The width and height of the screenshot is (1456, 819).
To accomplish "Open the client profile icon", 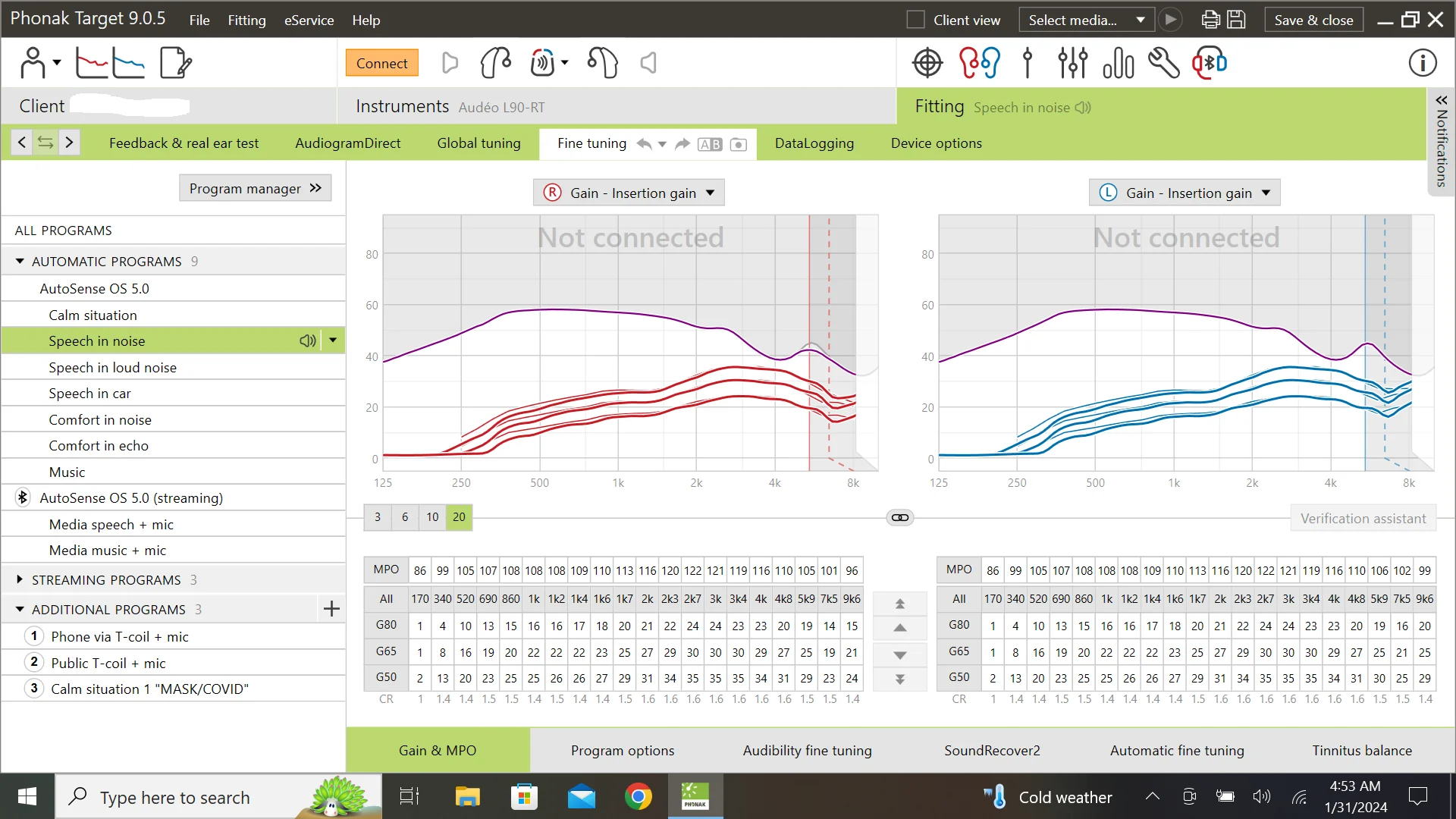I will [33, 63].
